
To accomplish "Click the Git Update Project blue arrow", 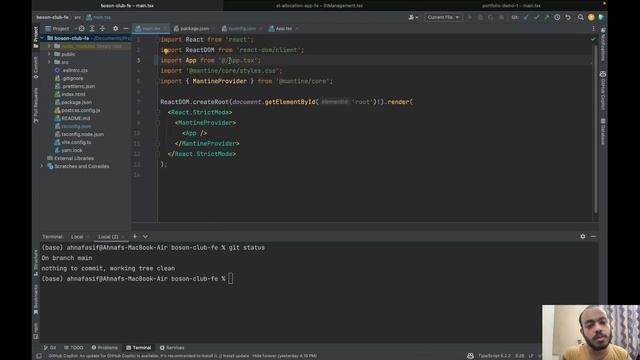I will [526, 17].
